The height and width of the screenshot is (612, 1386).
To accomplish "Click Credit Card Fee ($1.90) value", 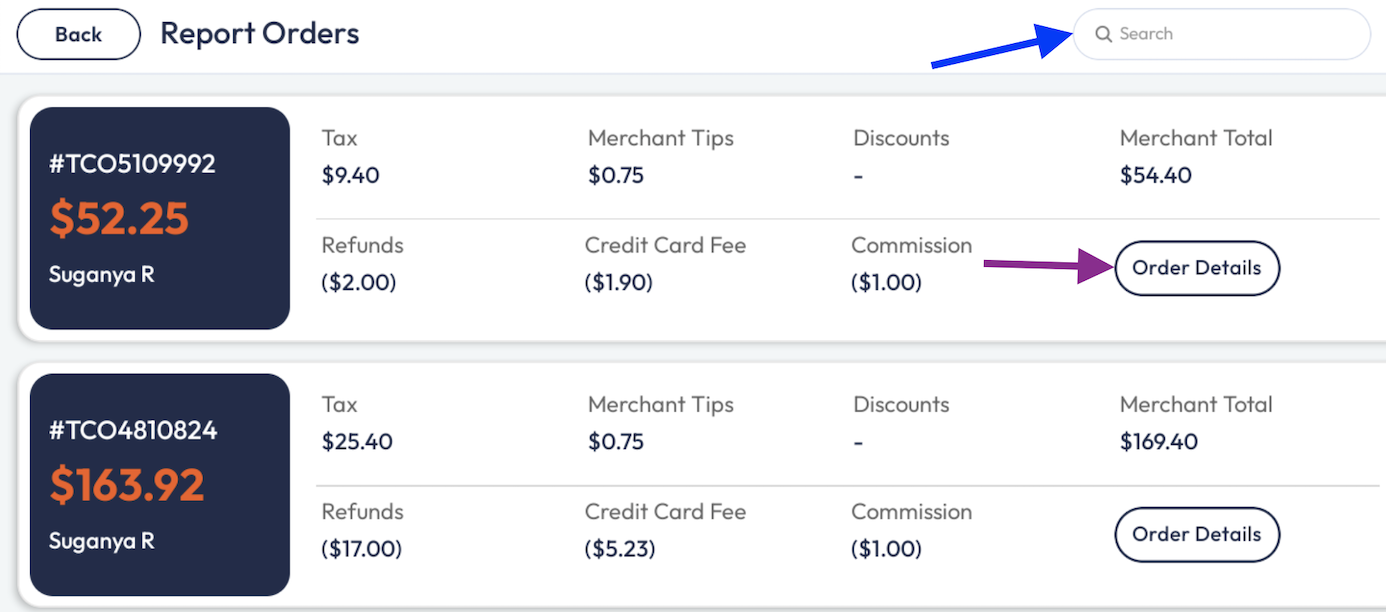I will 618,283.
